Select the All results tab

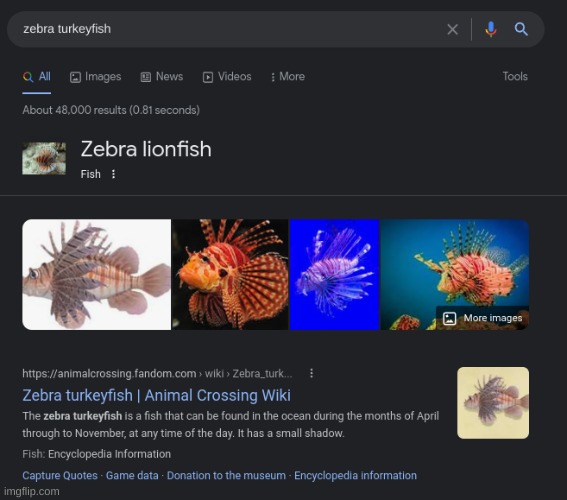coord(37,77)
